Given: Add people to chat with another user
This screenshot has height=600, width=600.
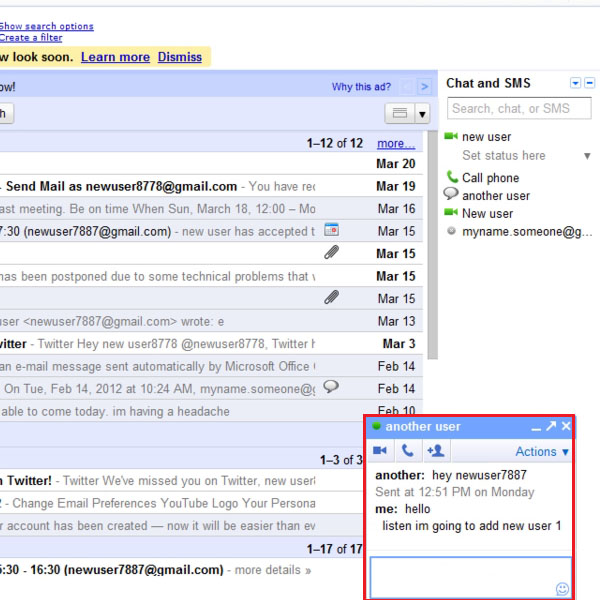Looking at the screenshot, I should tap(436, 450).
